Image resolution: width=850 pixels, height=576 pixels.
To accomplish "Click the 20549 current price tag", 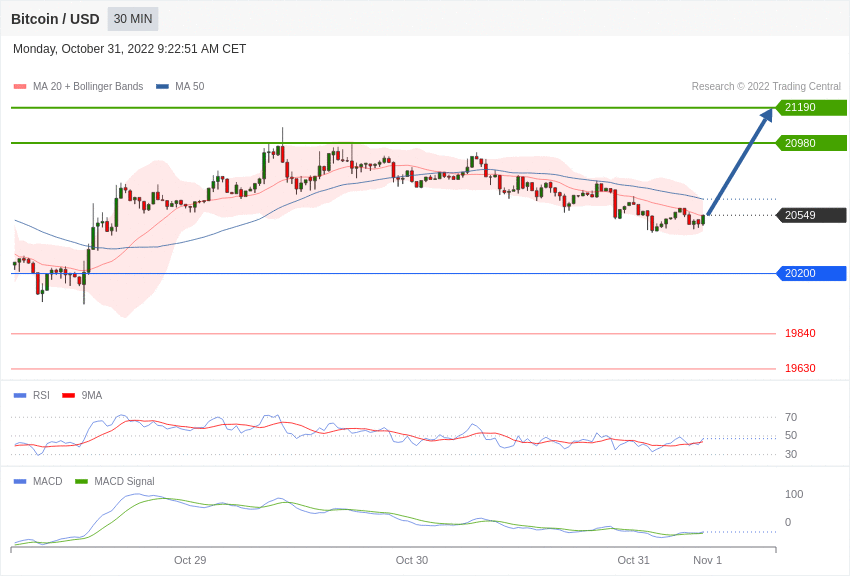I will pyautogui.click(x=810, y=215).
